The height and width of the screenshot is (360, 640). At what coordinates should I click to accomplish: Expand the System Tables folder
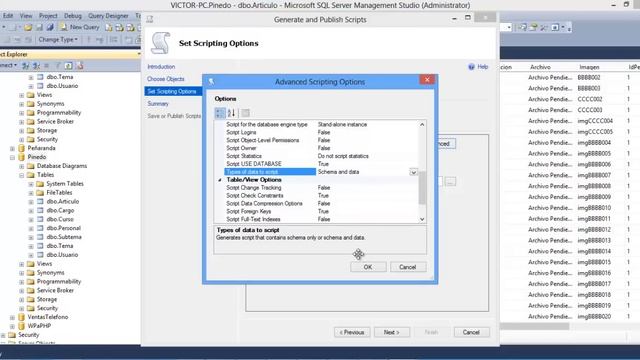[x=31, y=184]
